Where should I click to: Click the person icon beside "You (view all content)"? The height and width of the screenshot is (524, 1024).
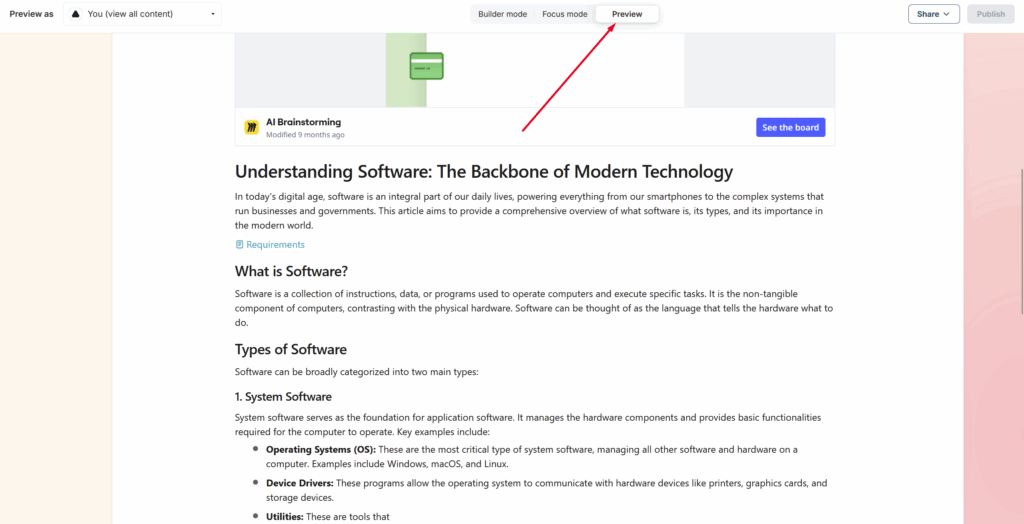(x=76, y=14)
